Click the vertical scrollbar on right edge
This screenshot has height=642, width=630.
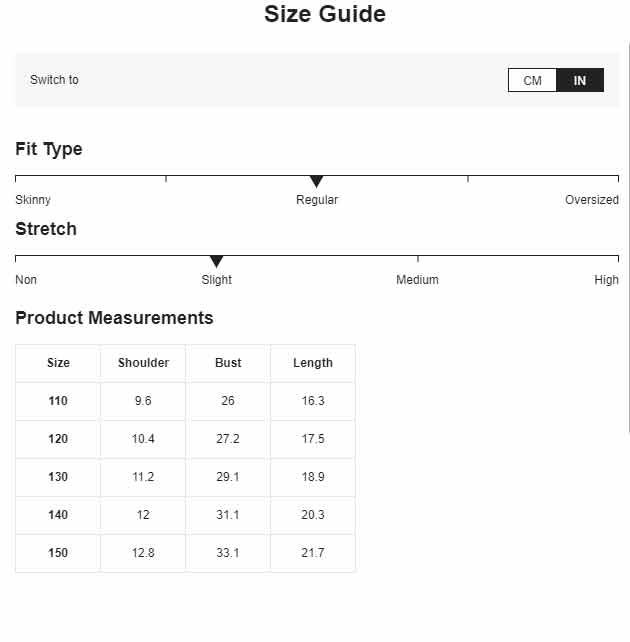click(x=628, y=237)
